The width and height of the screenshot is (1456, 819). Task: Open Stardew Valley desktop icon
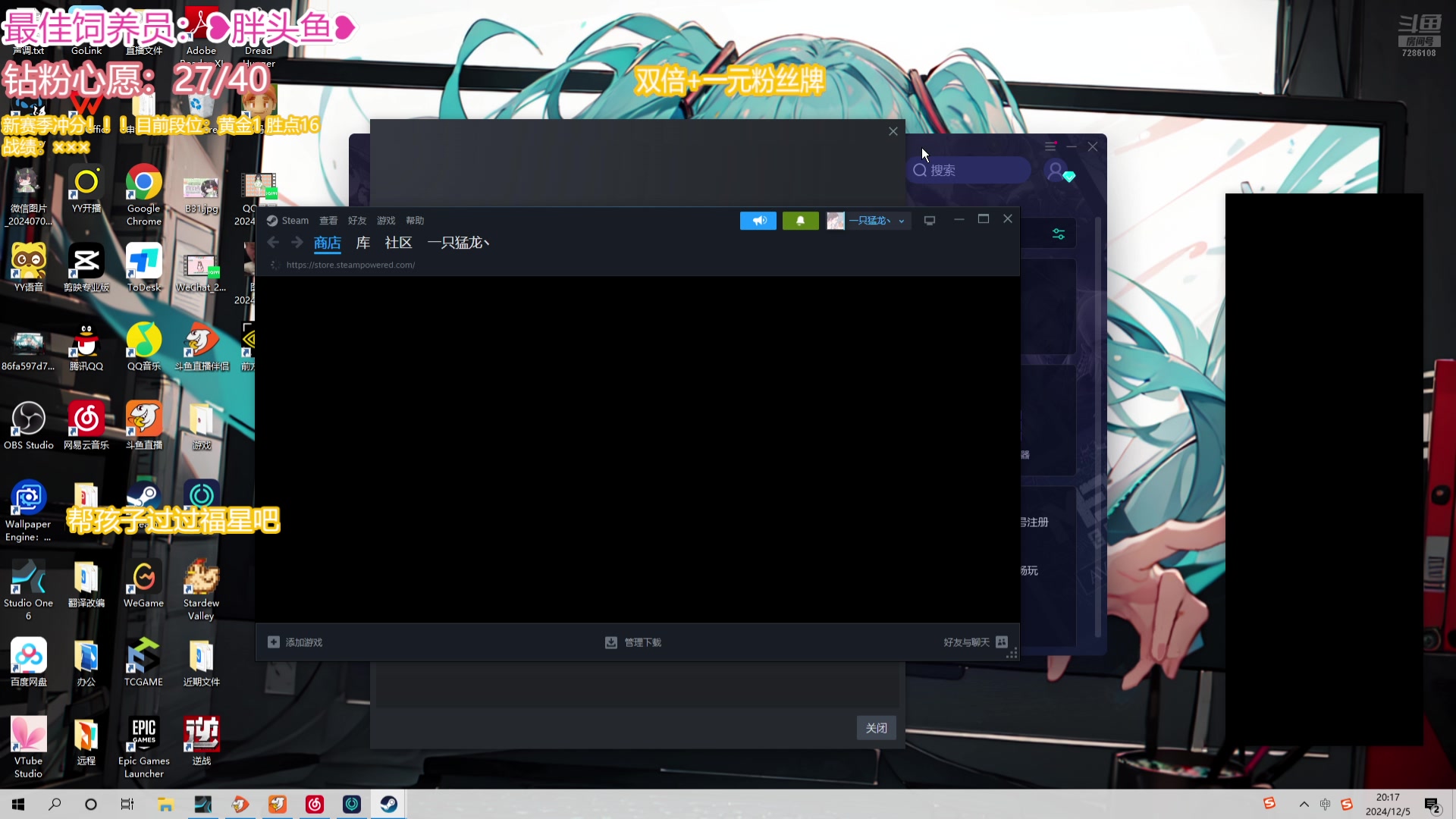pos(201,590)
